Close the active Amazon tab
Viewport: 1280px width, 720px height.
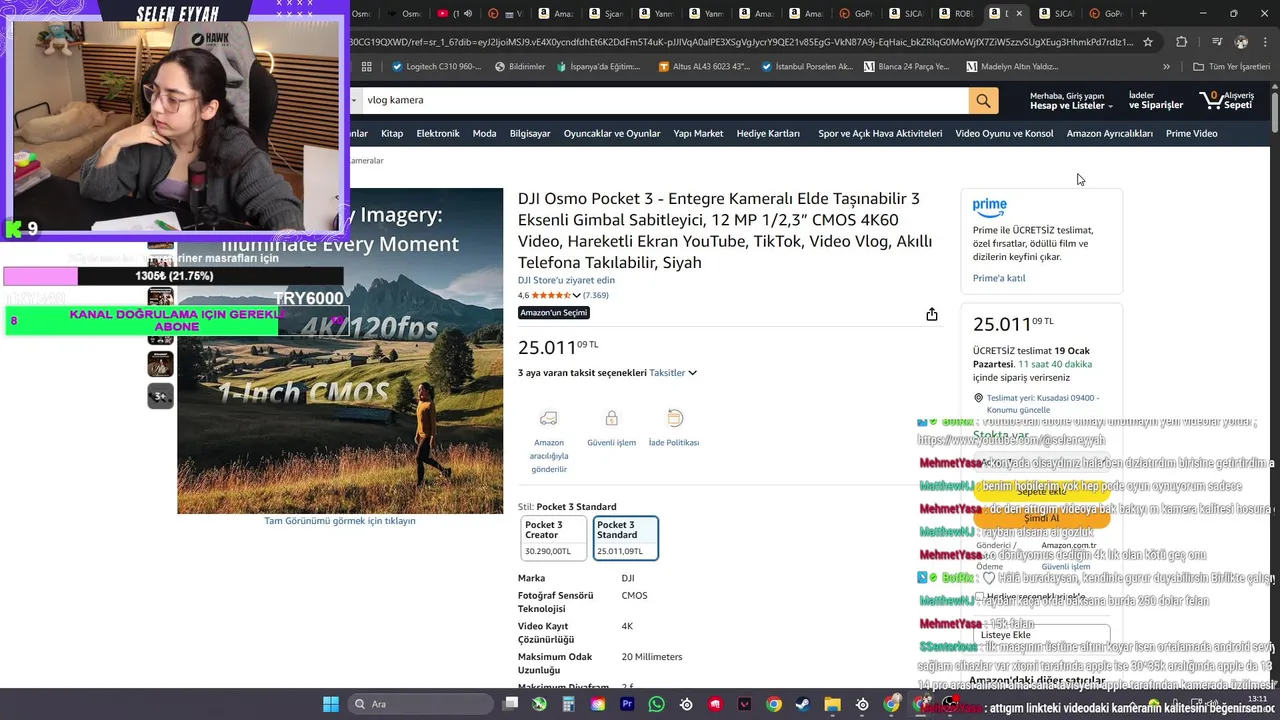(x=1019, y=13)
